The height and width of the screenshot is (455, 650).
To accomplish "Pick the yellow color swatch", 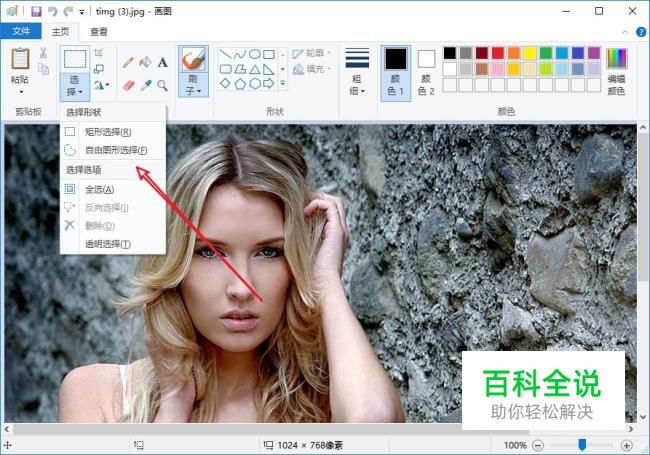I will point(530,53).
